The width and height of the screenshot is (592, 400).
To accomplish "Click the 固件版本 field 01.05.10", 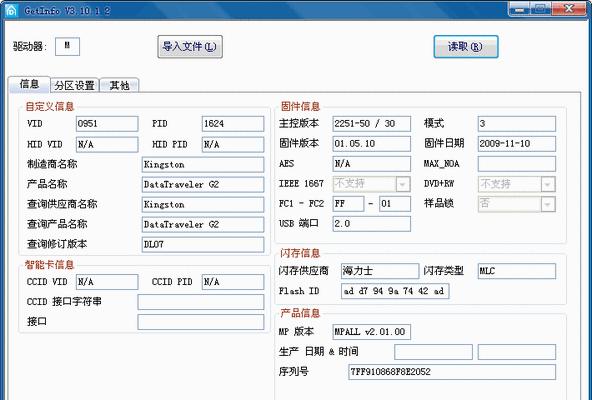I will pos(372,144).
